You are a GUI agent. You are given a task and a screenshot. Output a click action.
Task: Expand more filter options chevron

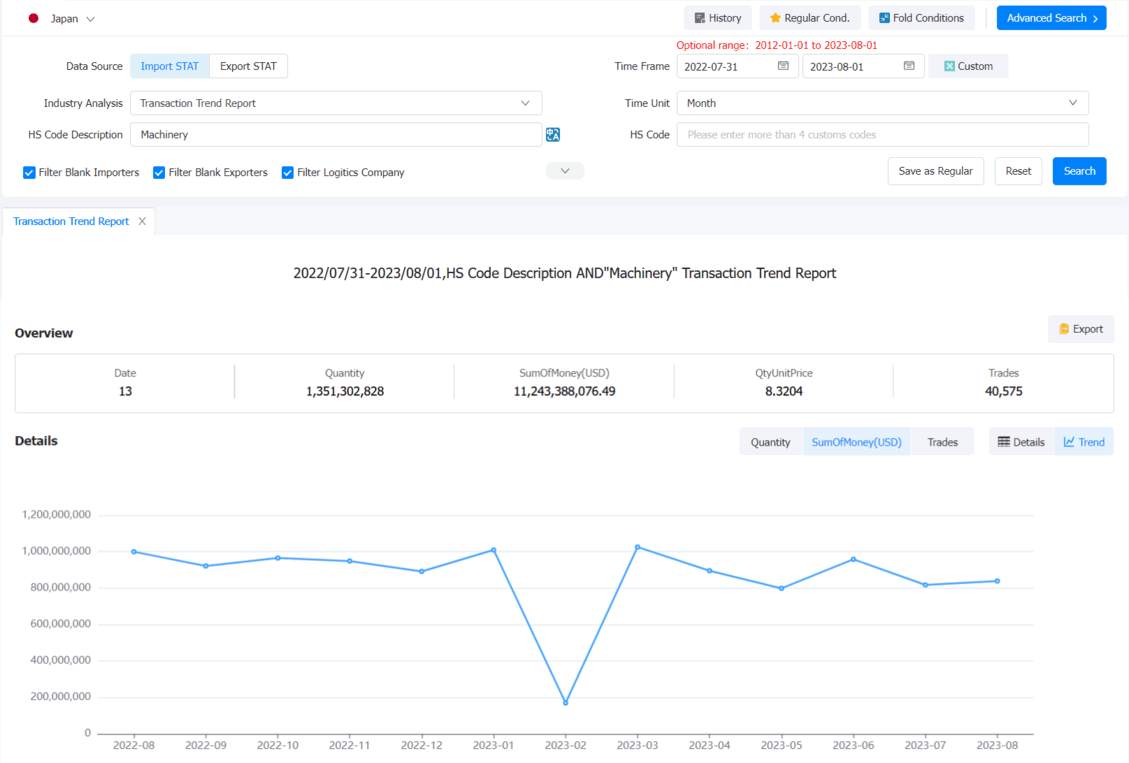pos(564,171)
